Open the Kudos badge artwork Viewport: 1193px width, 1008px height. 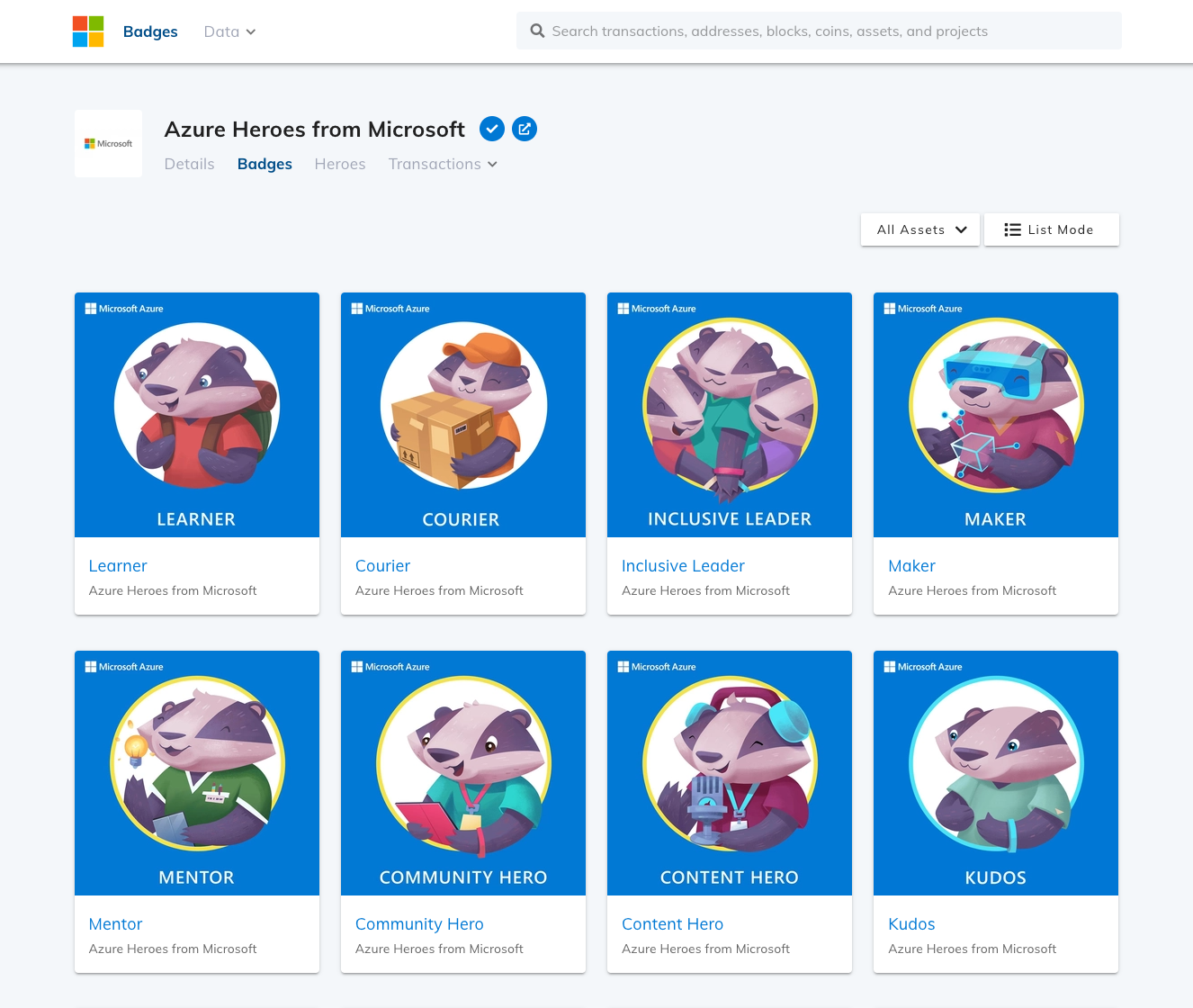(996, 773)
